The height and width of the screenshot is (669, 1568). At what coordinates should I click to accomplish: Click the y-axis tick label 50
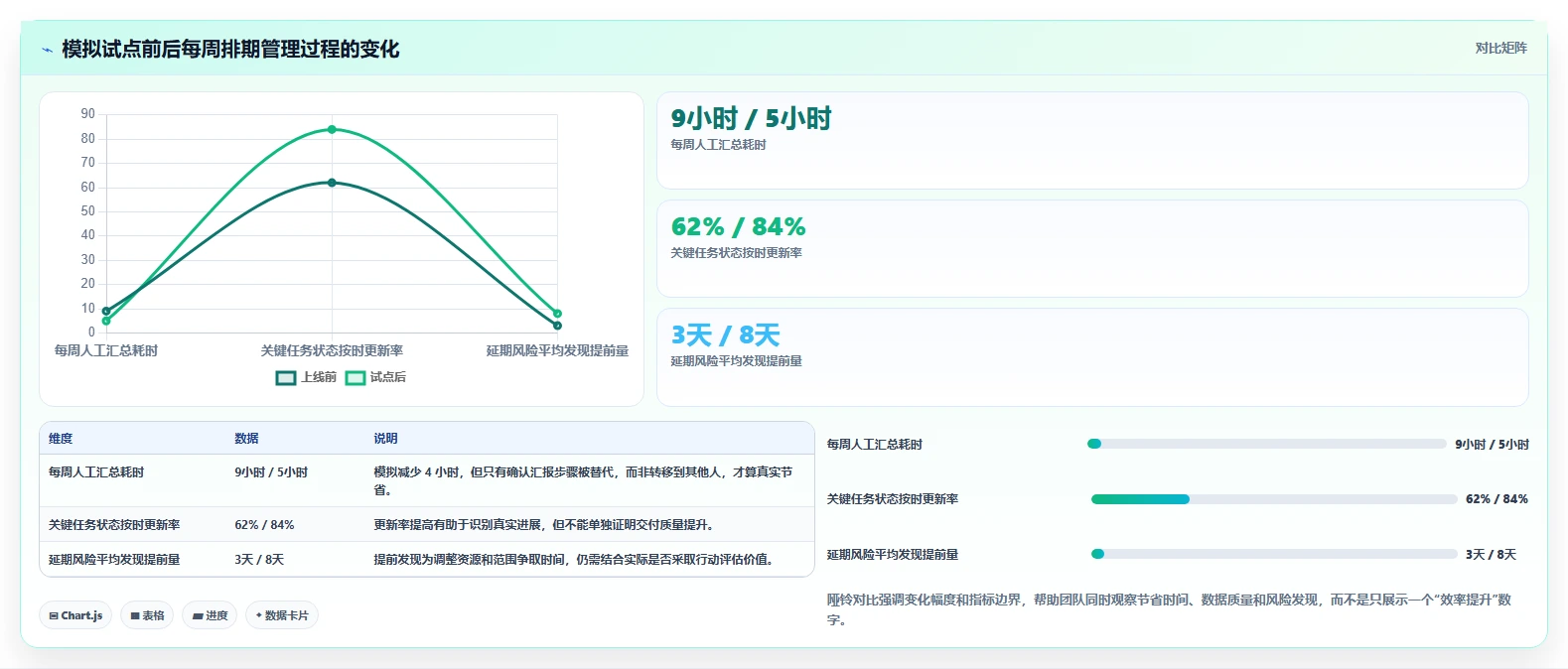(88, 210)
